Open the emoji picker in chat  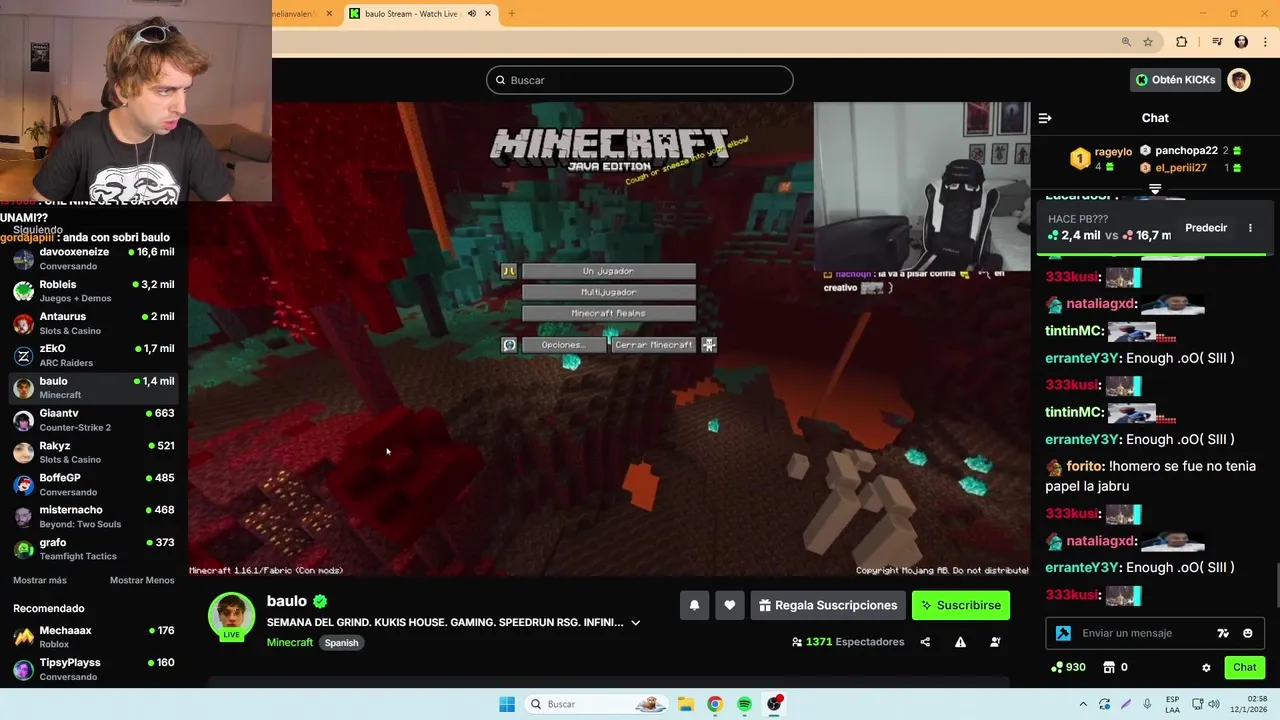(x=1247, y=633)
